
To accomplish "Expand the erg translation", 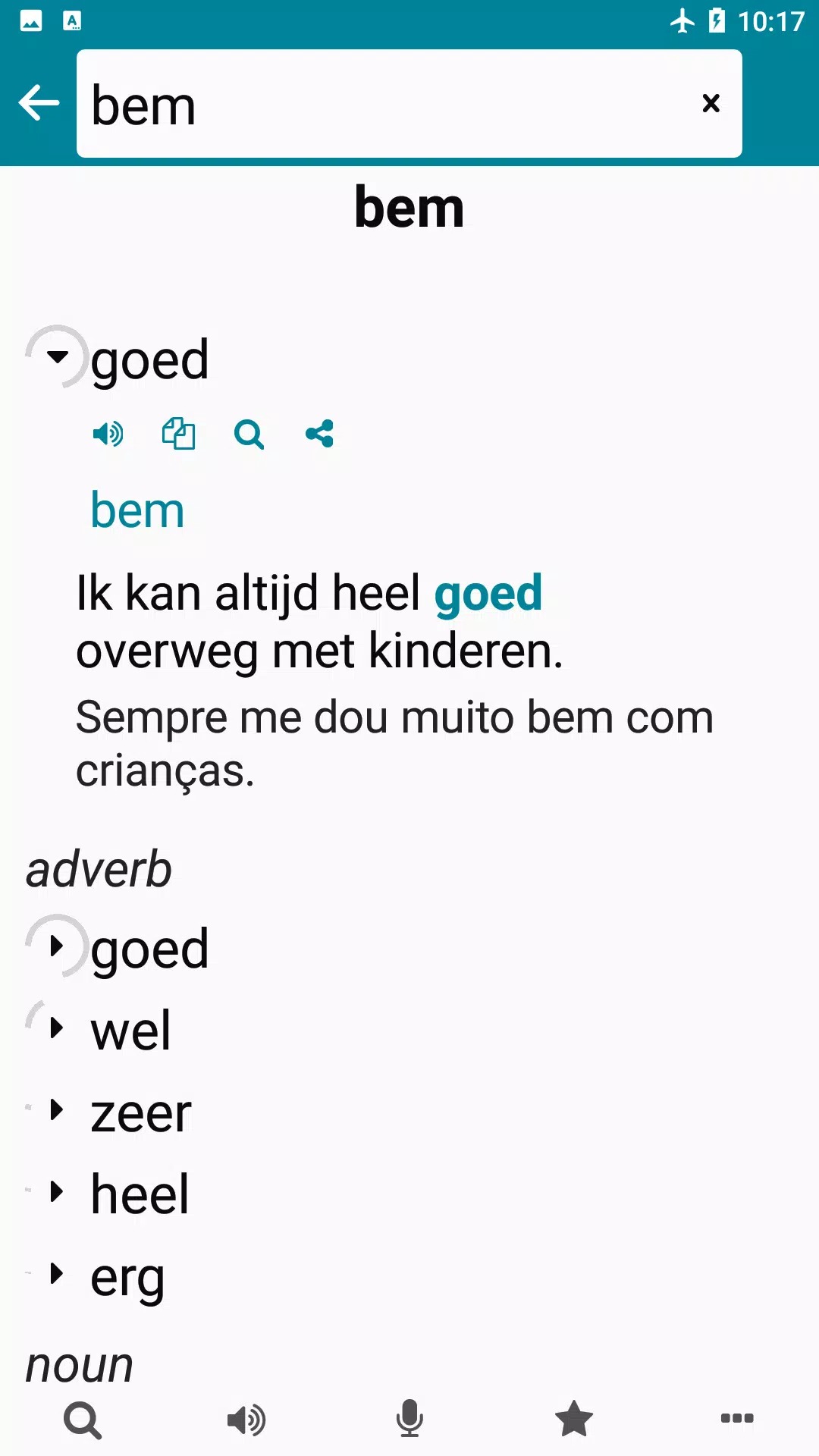I will 57,1274.
